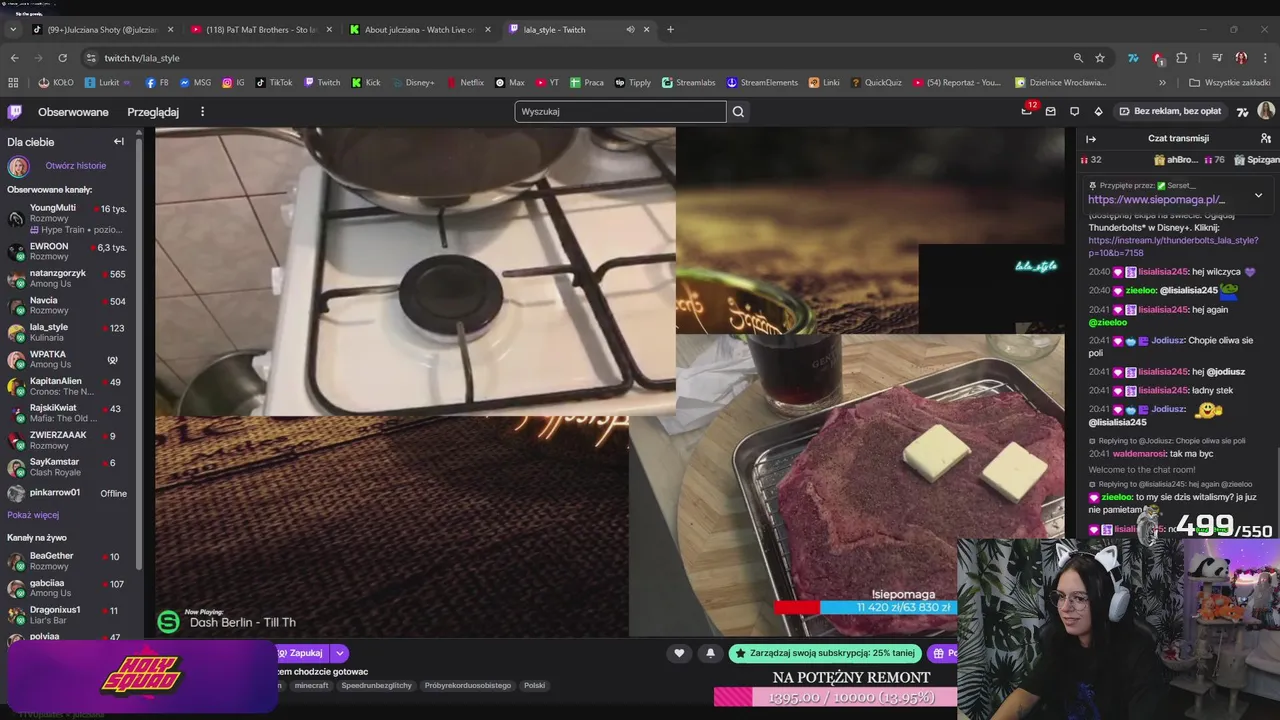Switch to the PaT MaT Brothers YouTube tab
The width and height of the screenshot is (1280, 720).
[x=261, y=29]
